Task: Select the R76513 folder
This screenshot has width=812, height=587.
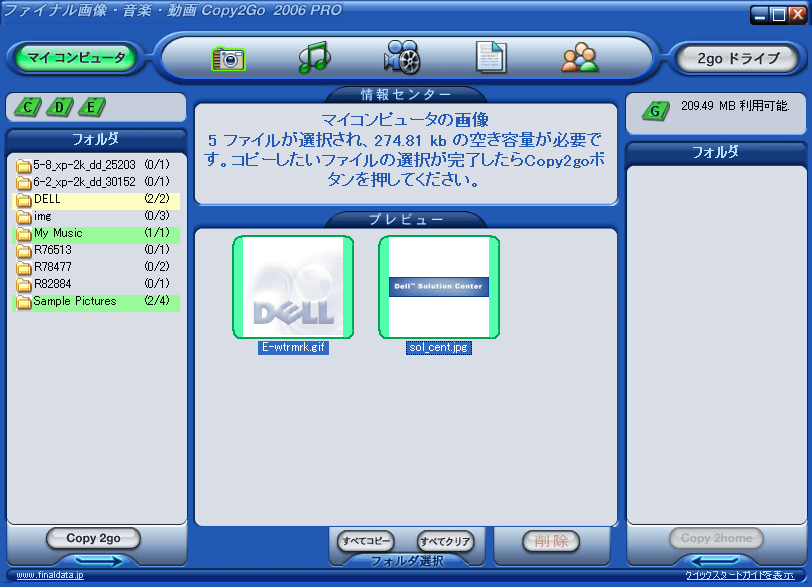Action: [96, 250]
